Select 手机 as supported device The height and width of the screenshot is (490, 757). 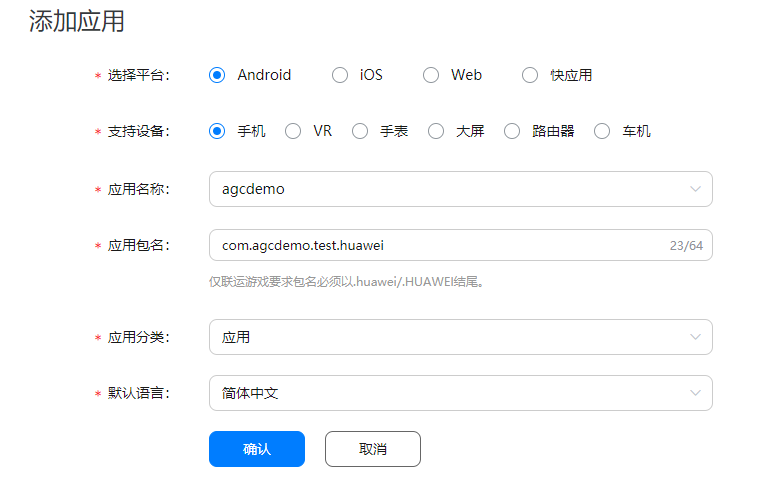click(217, 131)
